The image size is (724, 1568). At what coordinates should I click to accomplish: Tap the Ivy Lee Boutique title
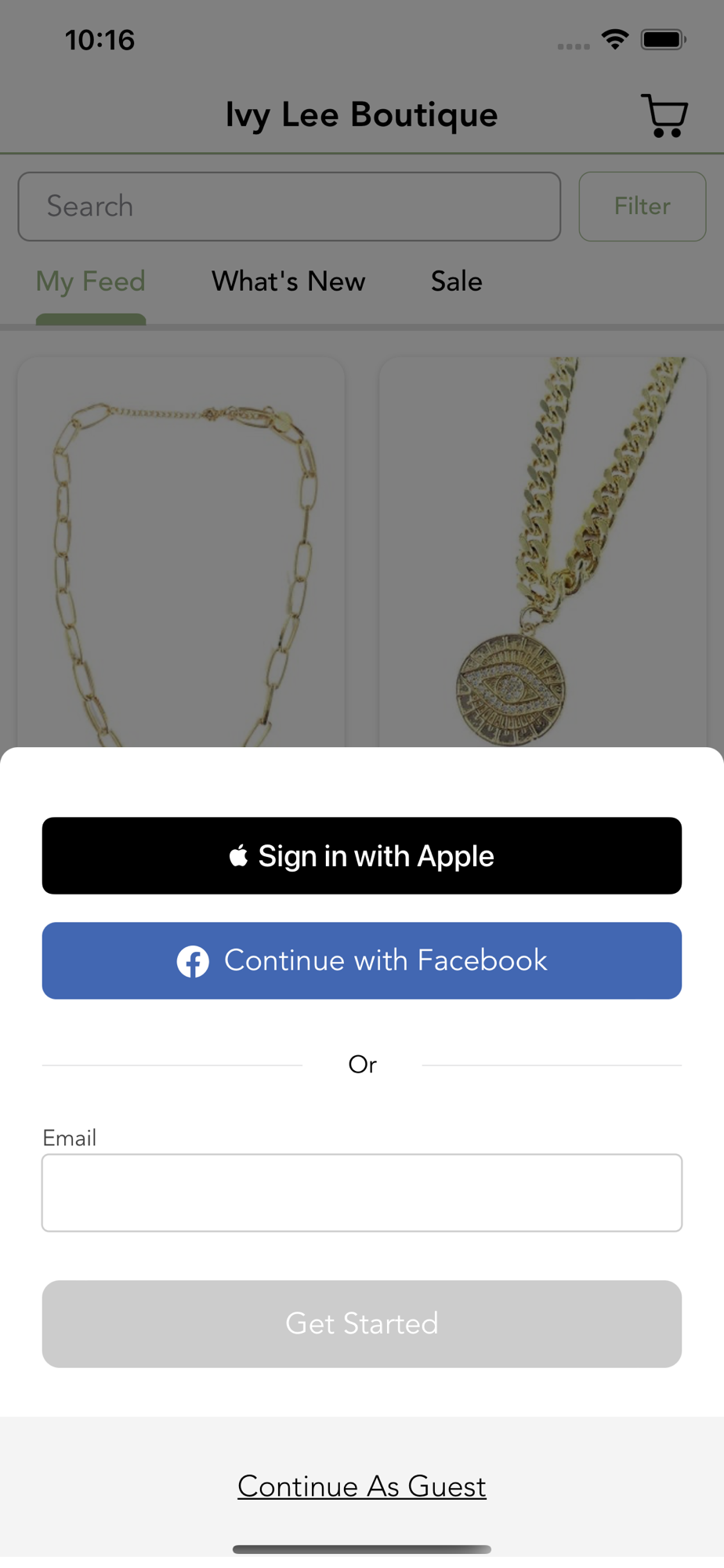coord(362,115)
